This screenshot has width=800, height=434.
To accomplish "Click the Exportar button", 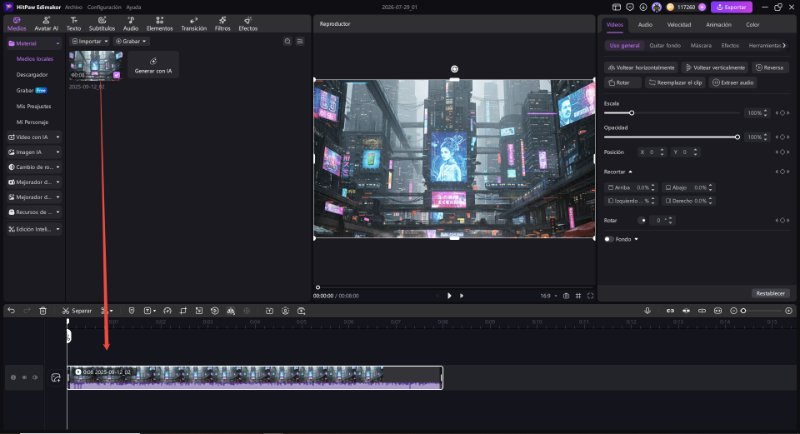I will [x=732, y=7].
